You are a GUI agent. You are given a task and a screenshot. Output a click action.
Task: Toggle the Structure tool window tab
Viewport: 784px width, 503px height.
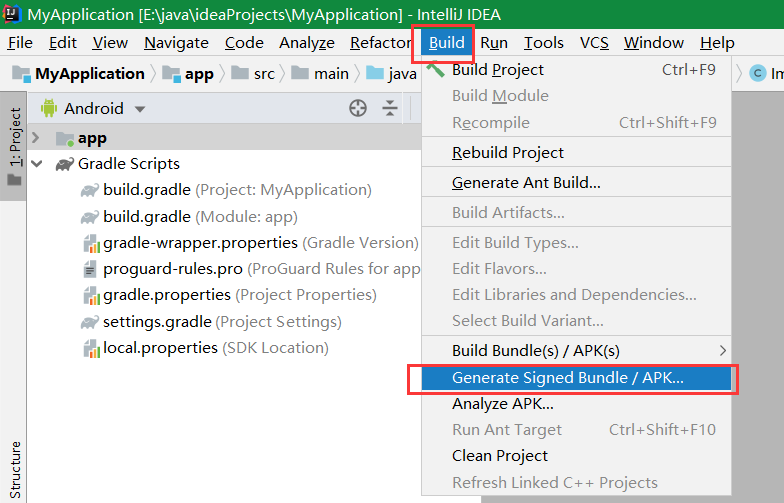coord(15,470)
